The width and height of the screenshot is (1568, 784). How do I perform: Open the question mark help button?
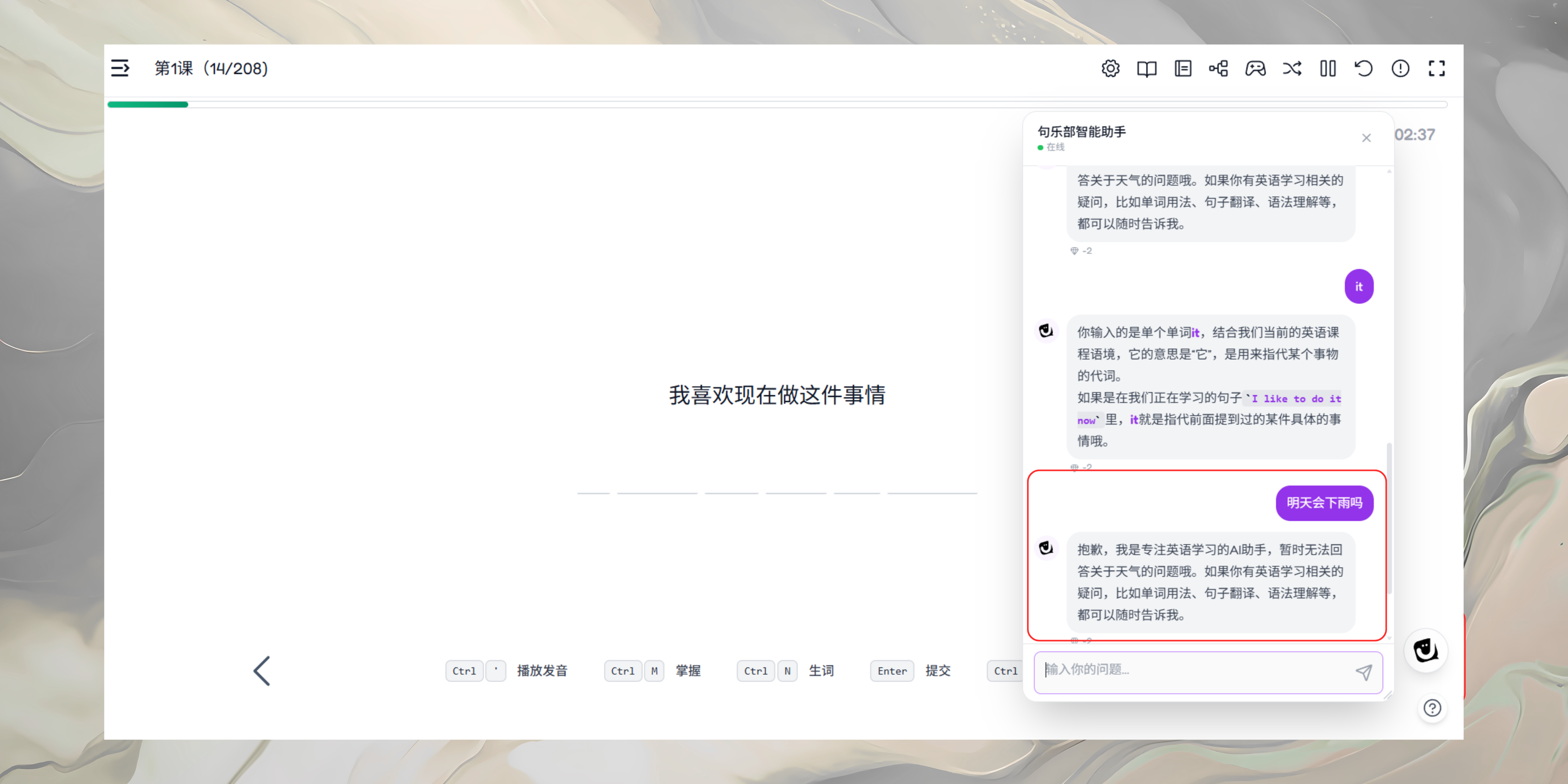tap(1432, 708)
